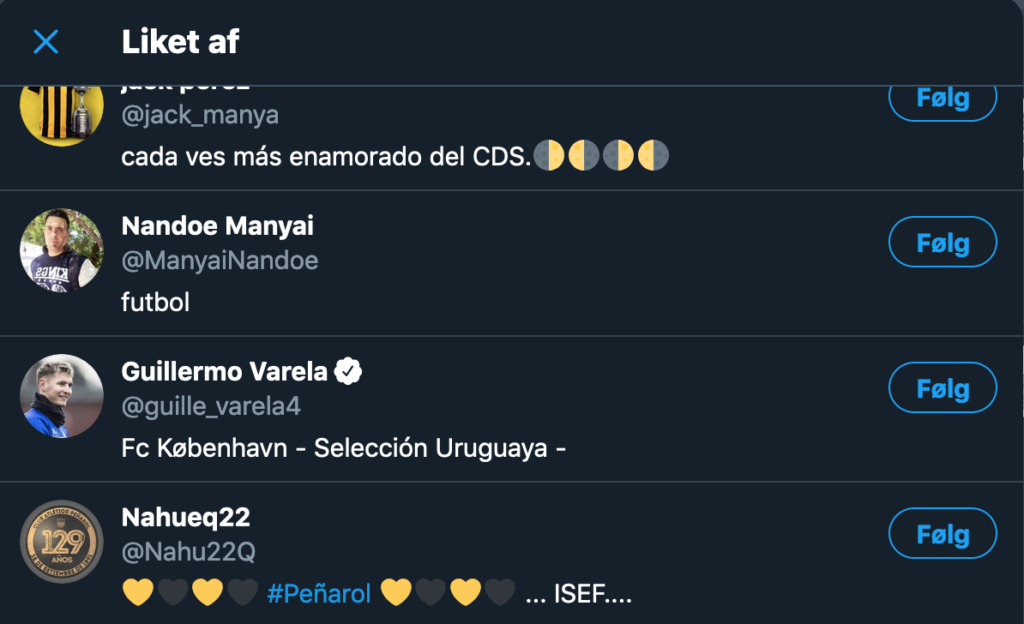Follow Nandoe Manyai with the Følg button
The height and width of the screenshot is (624, 1024).
(x=942, y=243)
